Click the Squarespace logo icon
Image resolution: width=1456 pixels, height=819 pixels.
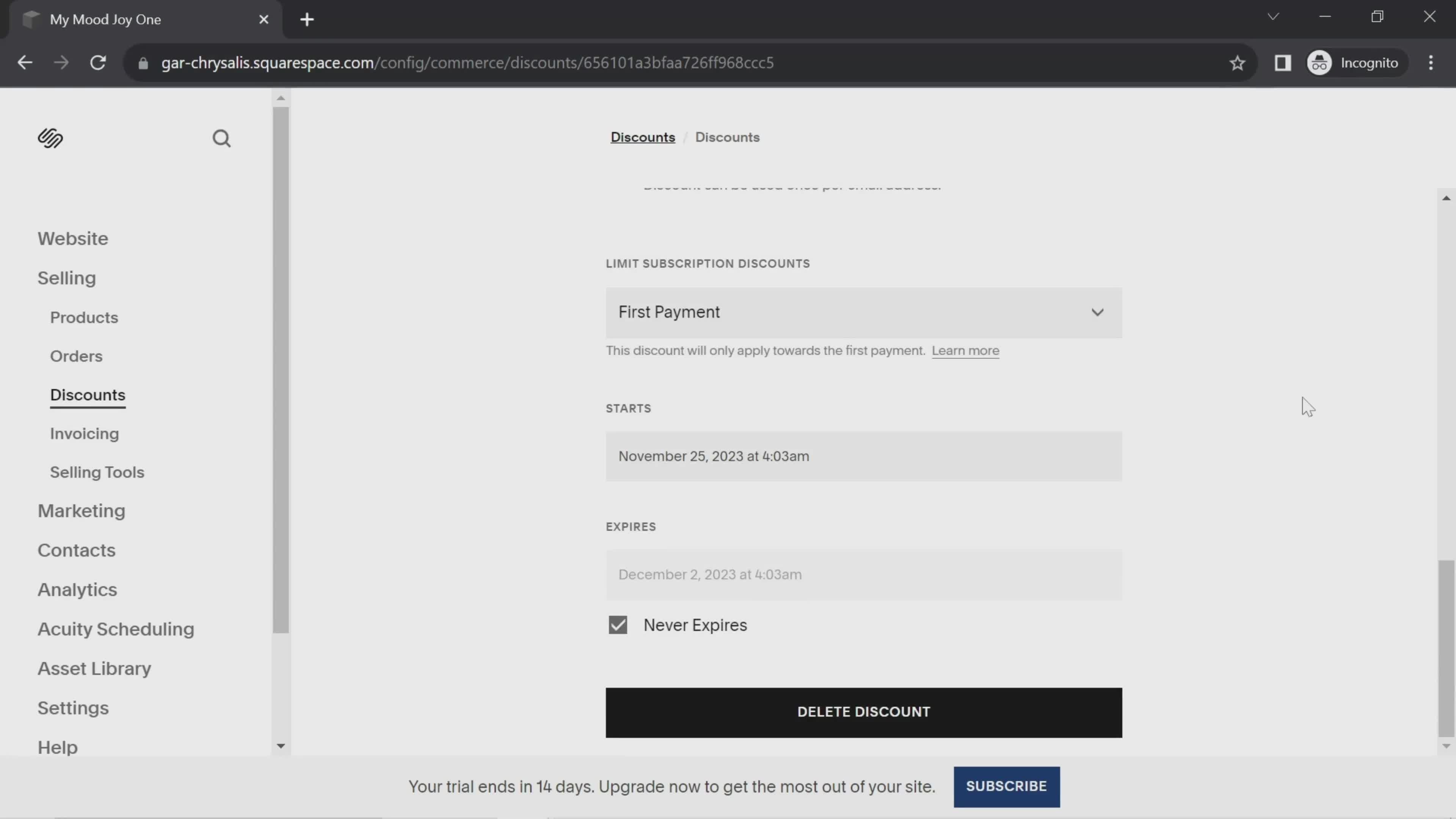click(50, 138)
